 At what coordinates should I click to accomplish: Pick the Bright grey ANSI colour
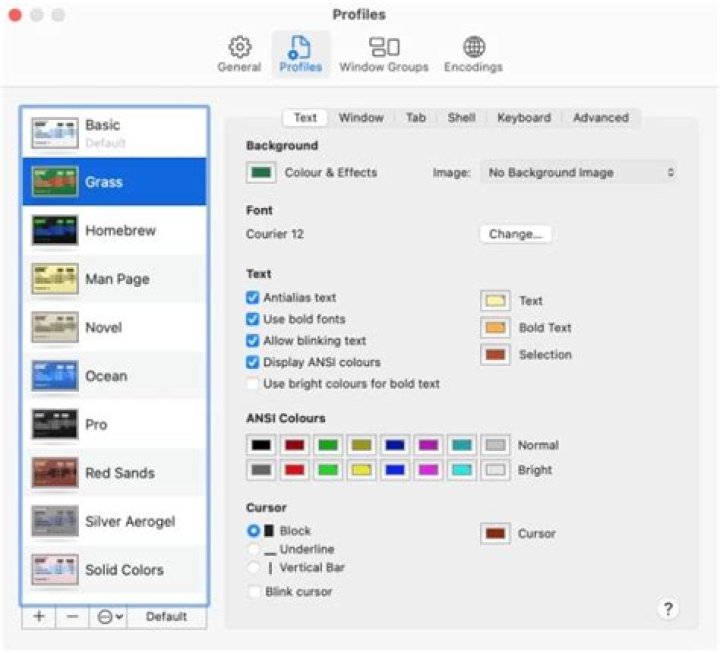click(x=261, y=470)
